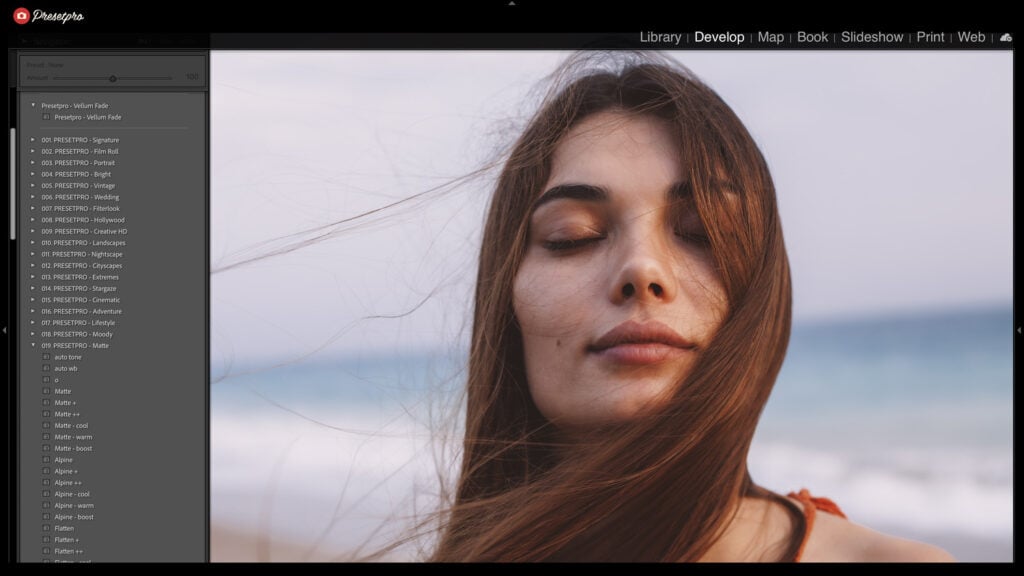Viewport: 1024px width, 576px height.
Task: Click the preview icon beside Presetpro - Vellum Fade
Action: coord(46,116)
